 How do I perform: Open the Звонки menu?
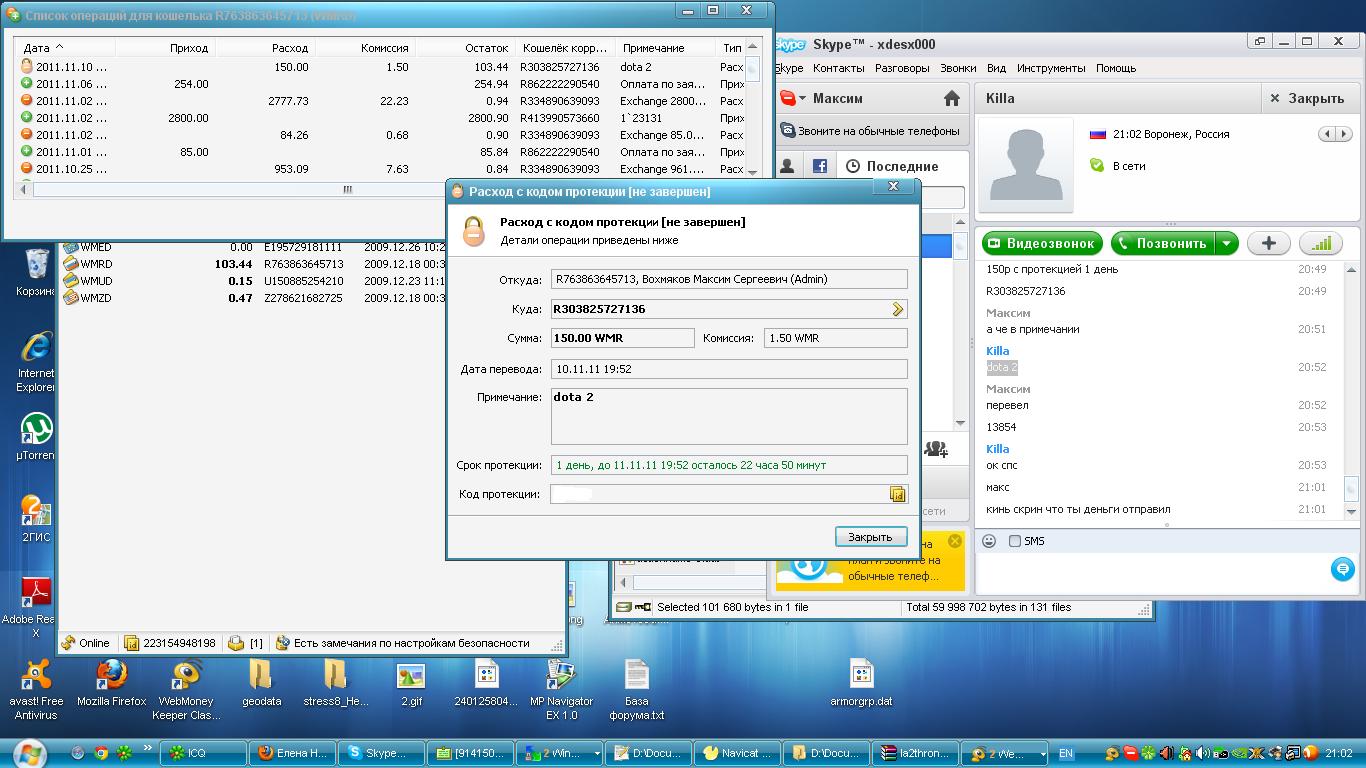(958, 68)
